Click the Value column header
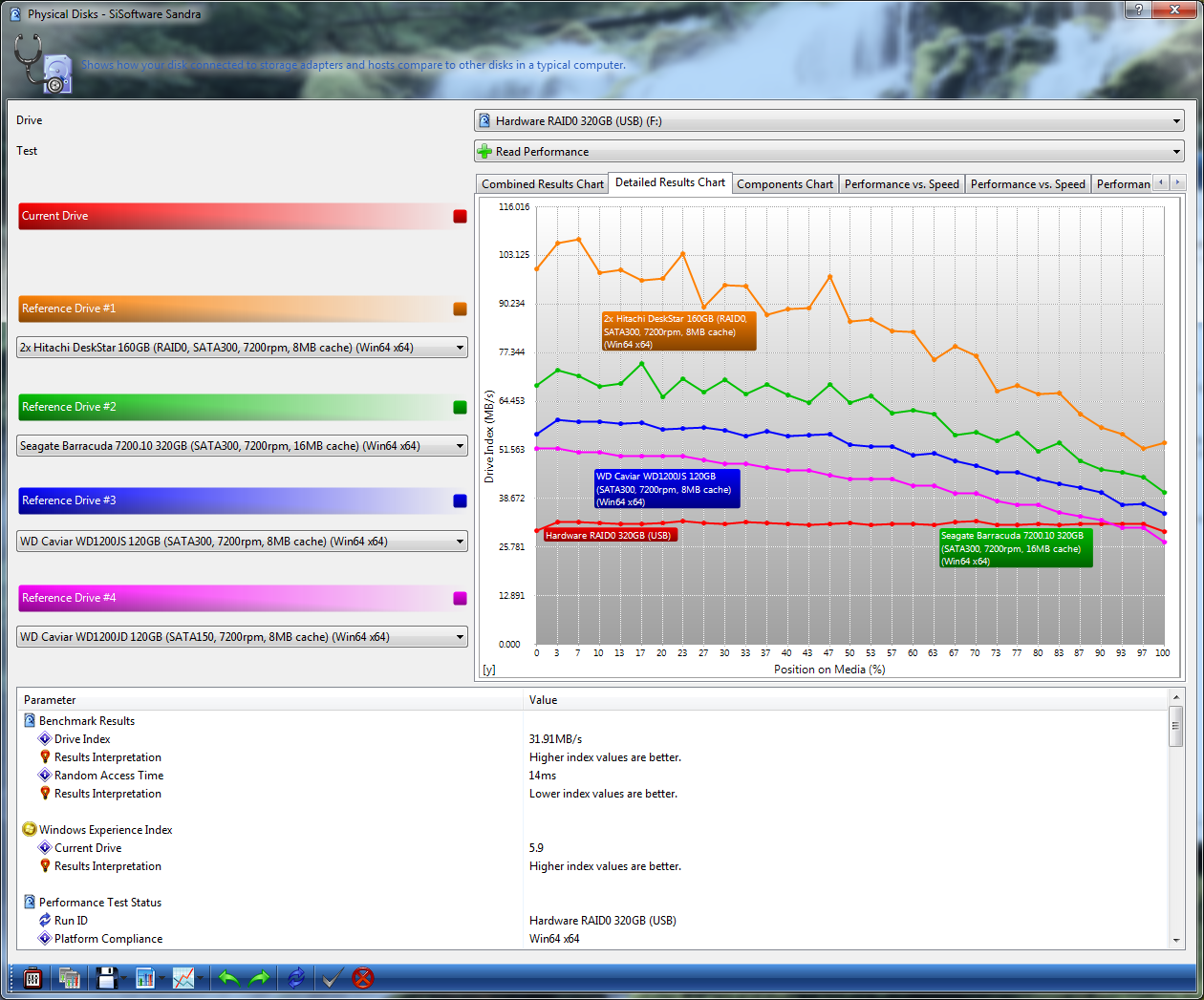This screenshot has height=1000, width=1204. pos(847,700)
